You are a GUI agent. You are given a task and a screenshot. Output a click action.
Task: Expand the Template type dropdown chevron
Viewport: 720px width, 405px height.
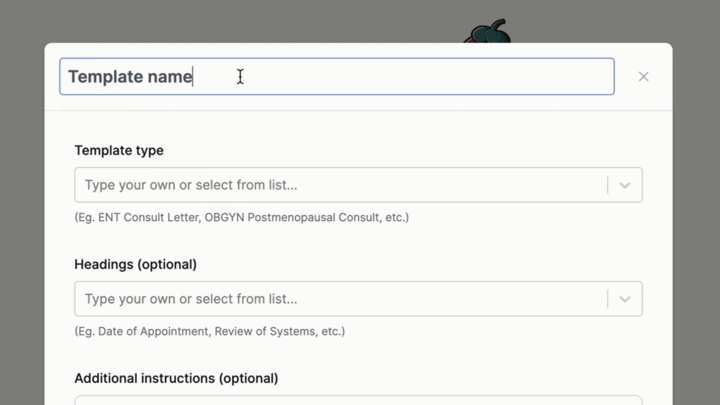coord(625,185)
